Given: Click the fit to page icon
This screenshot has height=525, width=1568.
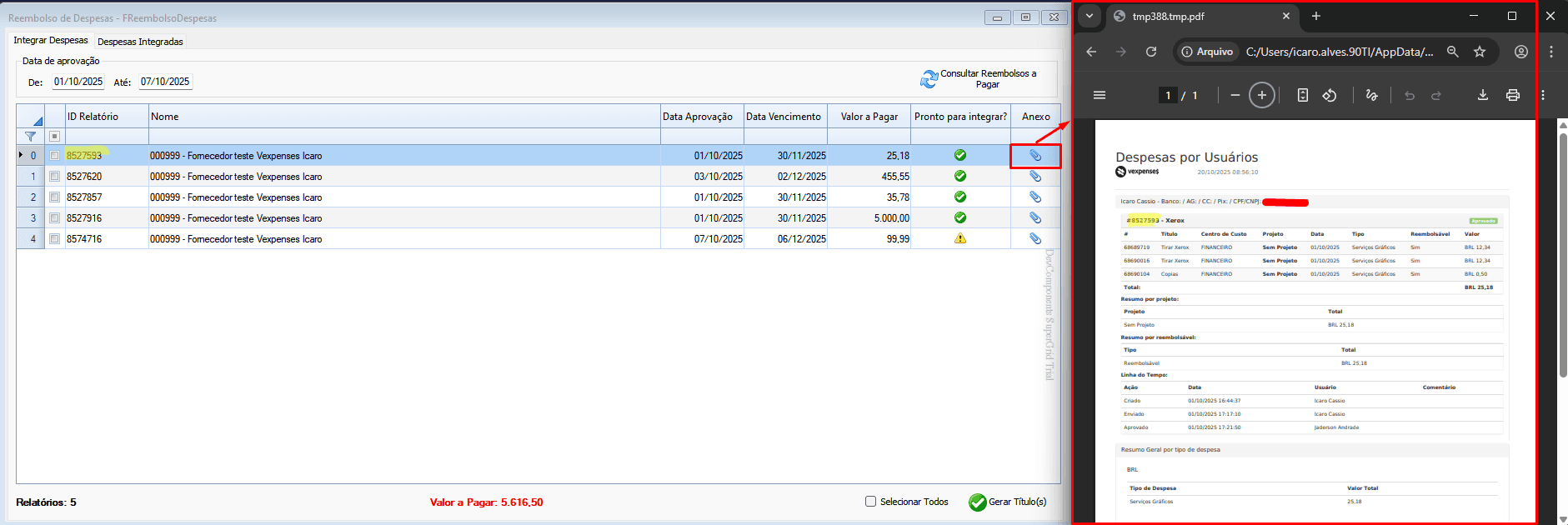Looking at the screenshot, I should pos(1303,95).
